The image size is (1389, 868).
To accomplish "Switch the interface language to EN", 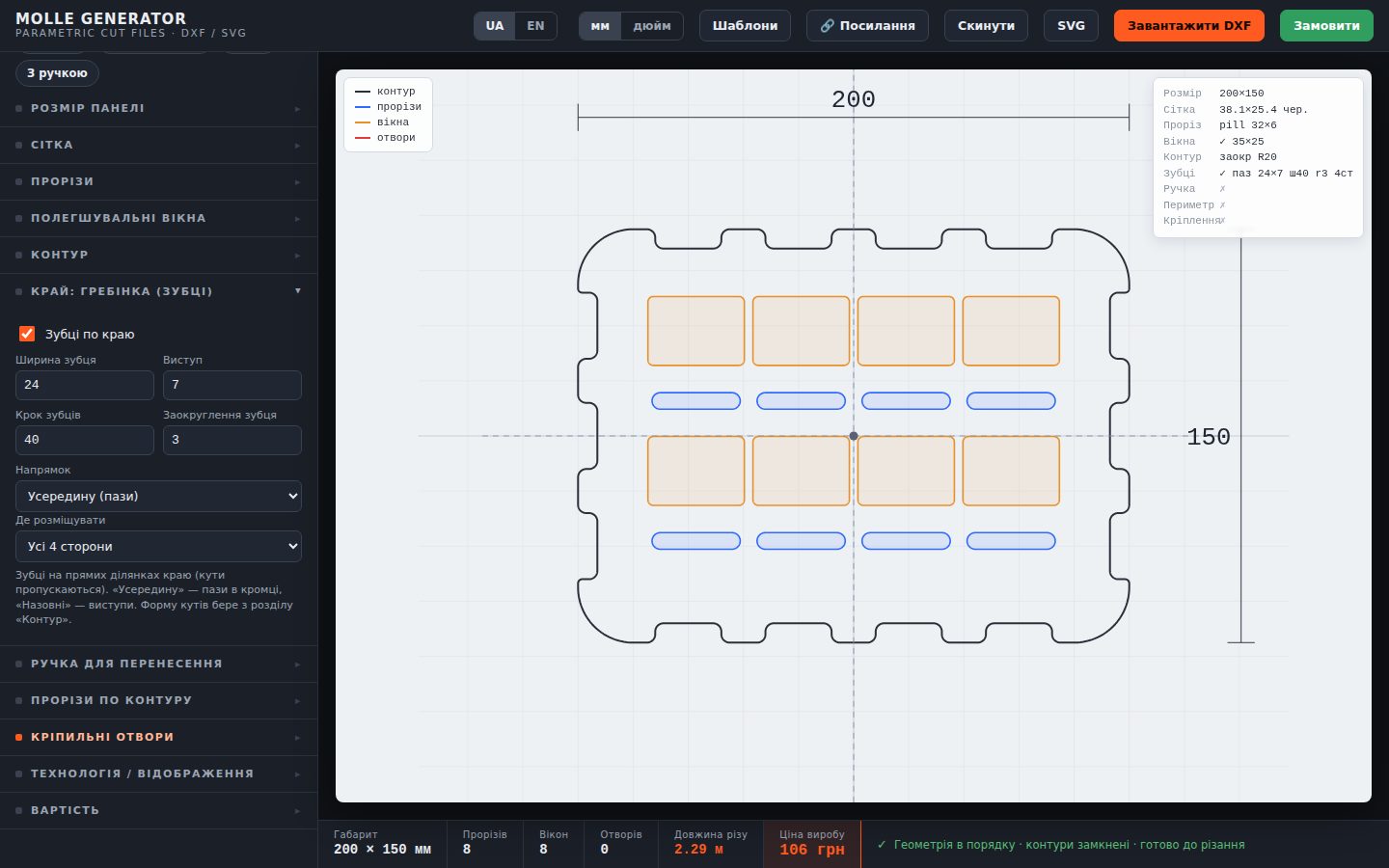I will (535, 26).
